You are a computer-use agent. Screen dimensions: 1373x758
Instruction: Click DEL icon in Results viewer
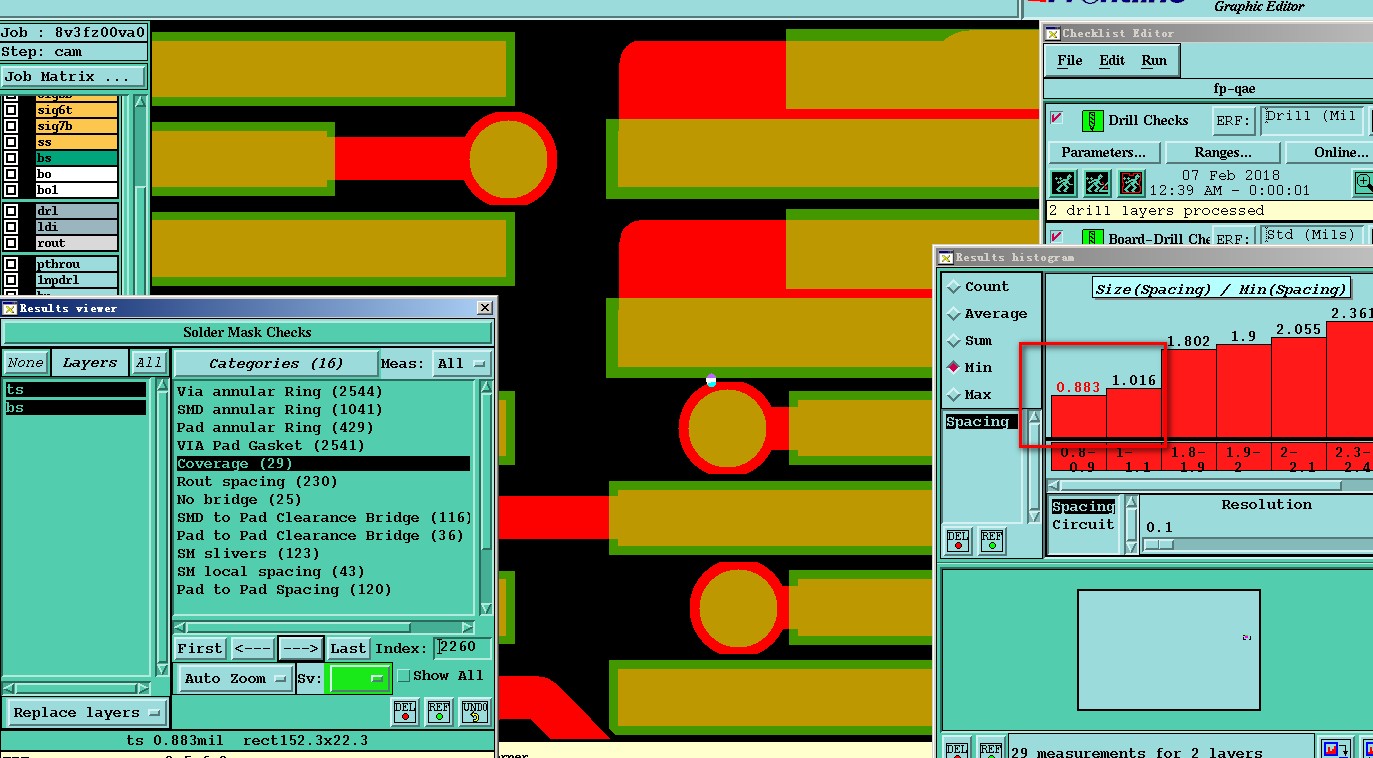[x=405, y=712]
